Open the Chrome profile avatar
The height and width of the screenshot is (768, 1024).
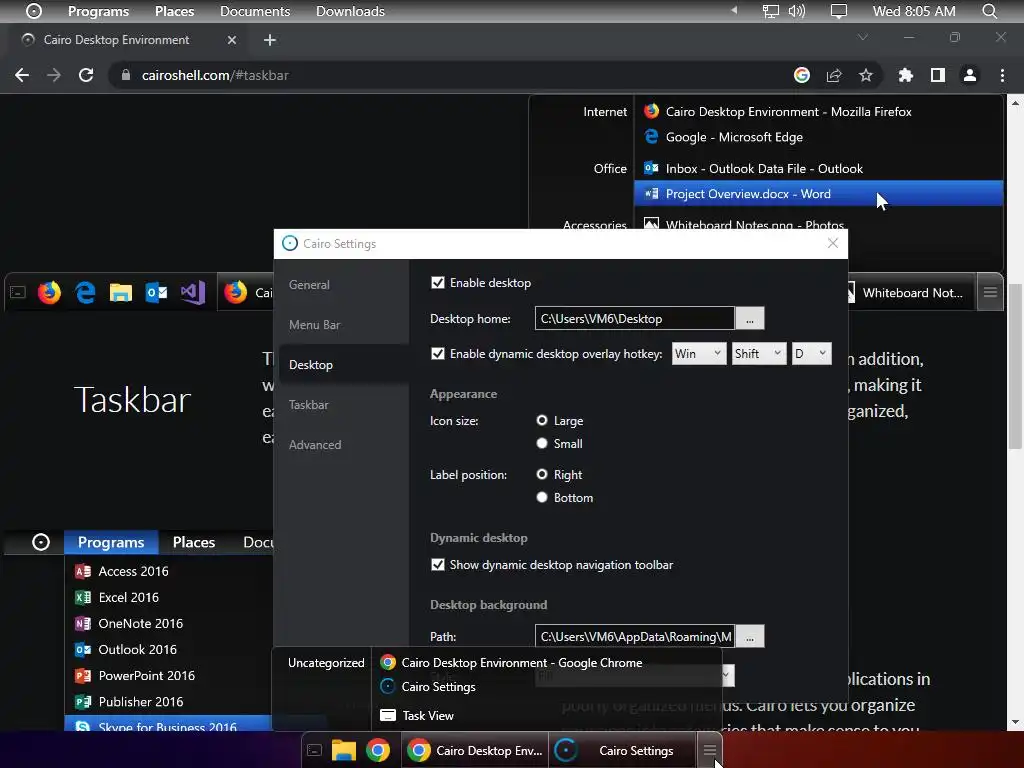pyautogui.click(x=970, y=75)
